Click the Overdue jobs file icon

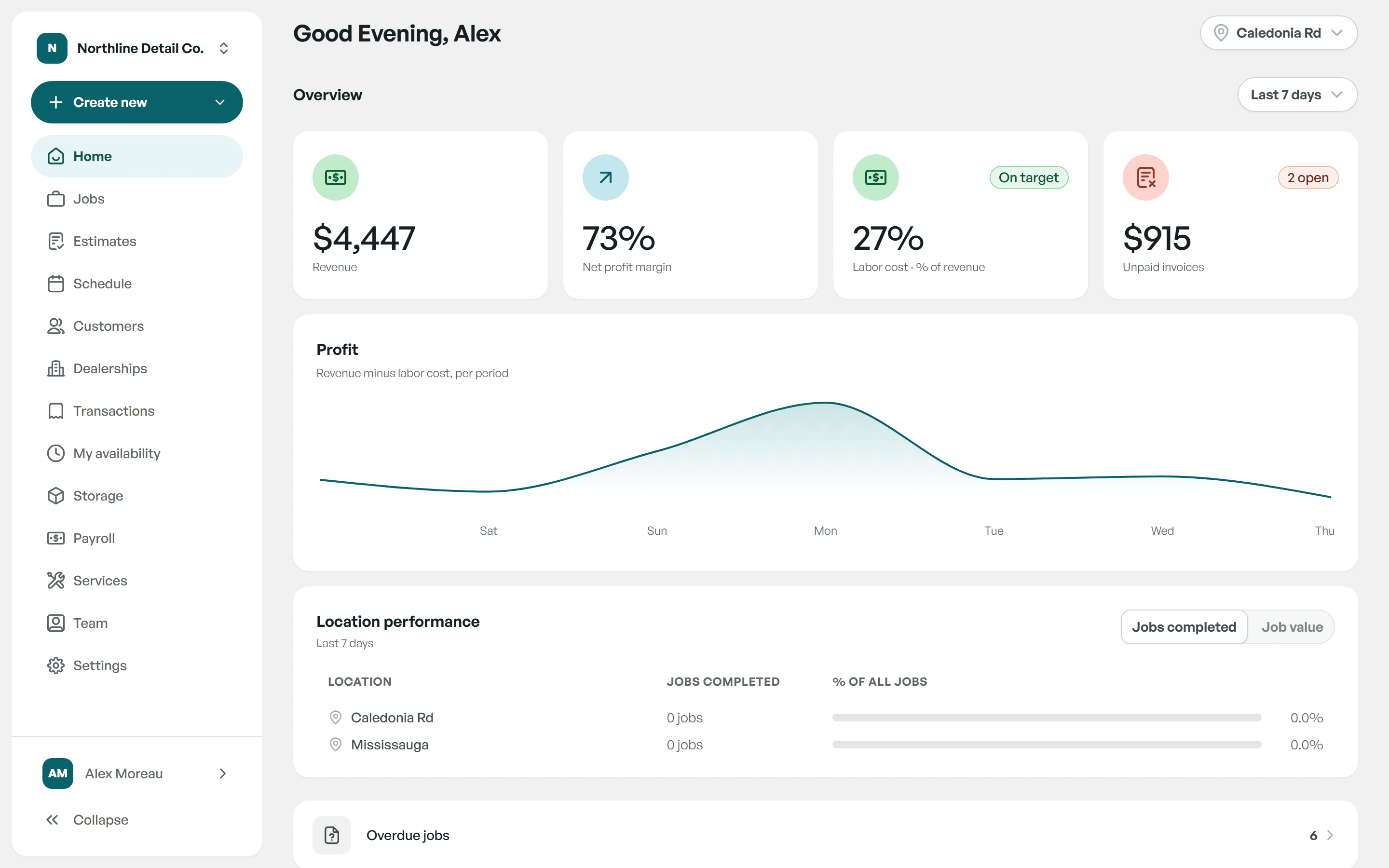pos(332,835)
